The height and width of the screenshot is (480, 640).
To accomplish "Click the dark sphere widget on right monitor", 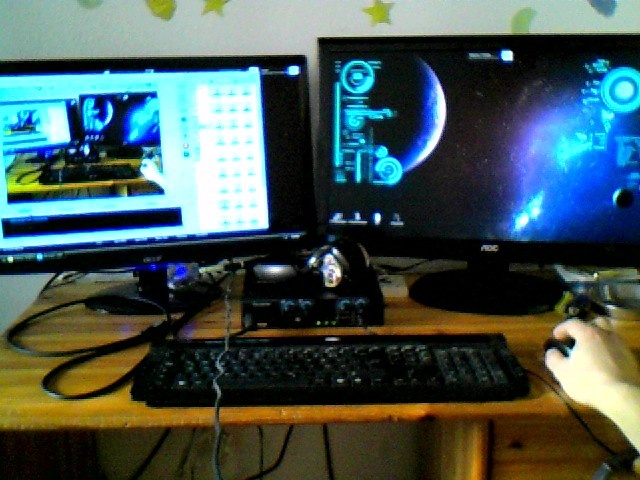I will (623, 198).
